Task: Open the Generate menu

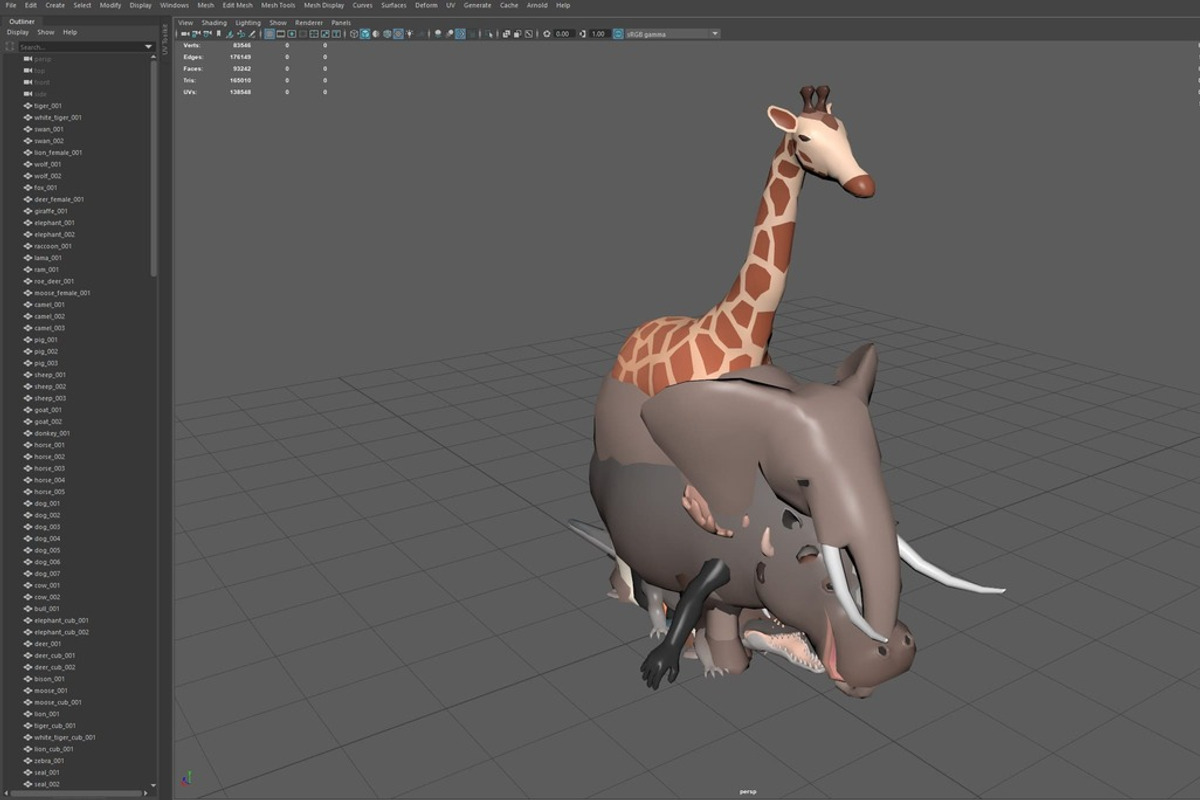Action: [x=477, y=5]
